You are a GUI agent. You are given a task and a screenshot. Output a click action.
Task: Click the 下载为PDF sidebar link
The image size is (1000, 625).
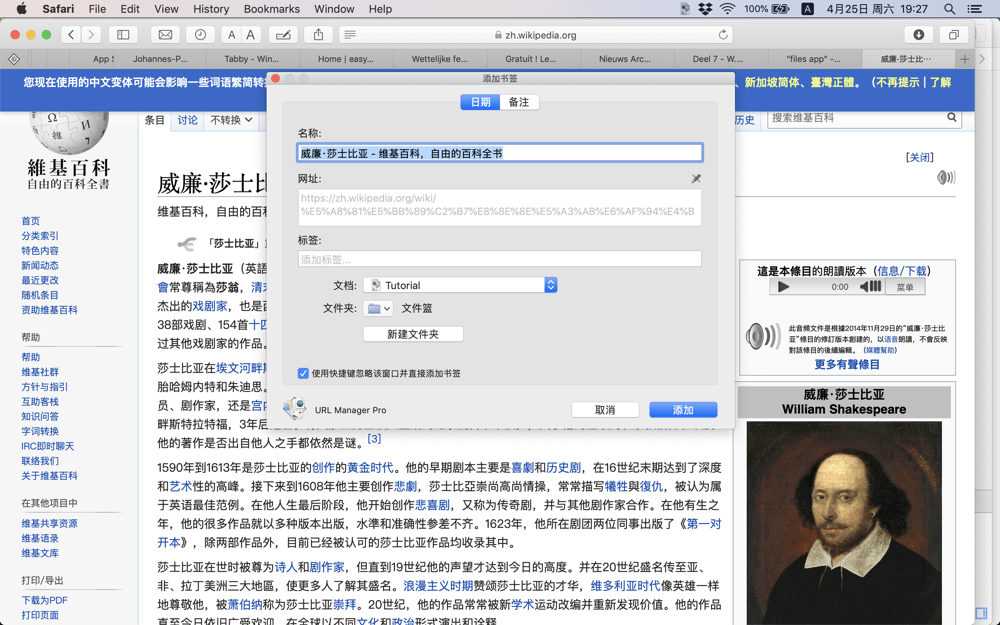pos(44,600)
